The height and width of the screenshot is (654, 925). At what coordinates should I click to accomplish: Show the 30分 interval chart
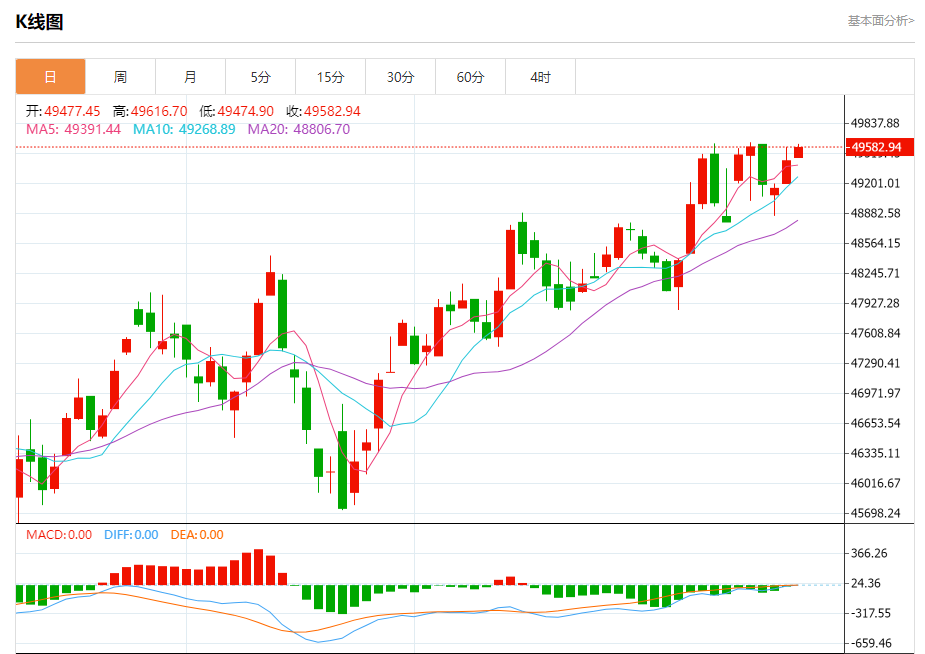click(400, 77)
